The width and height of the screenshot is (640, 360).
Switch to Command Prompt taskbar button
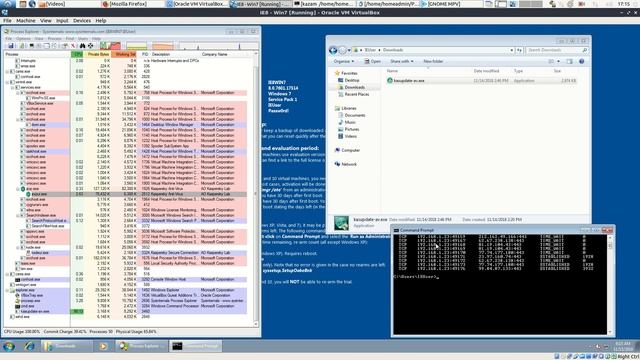[x=196, y=346]
